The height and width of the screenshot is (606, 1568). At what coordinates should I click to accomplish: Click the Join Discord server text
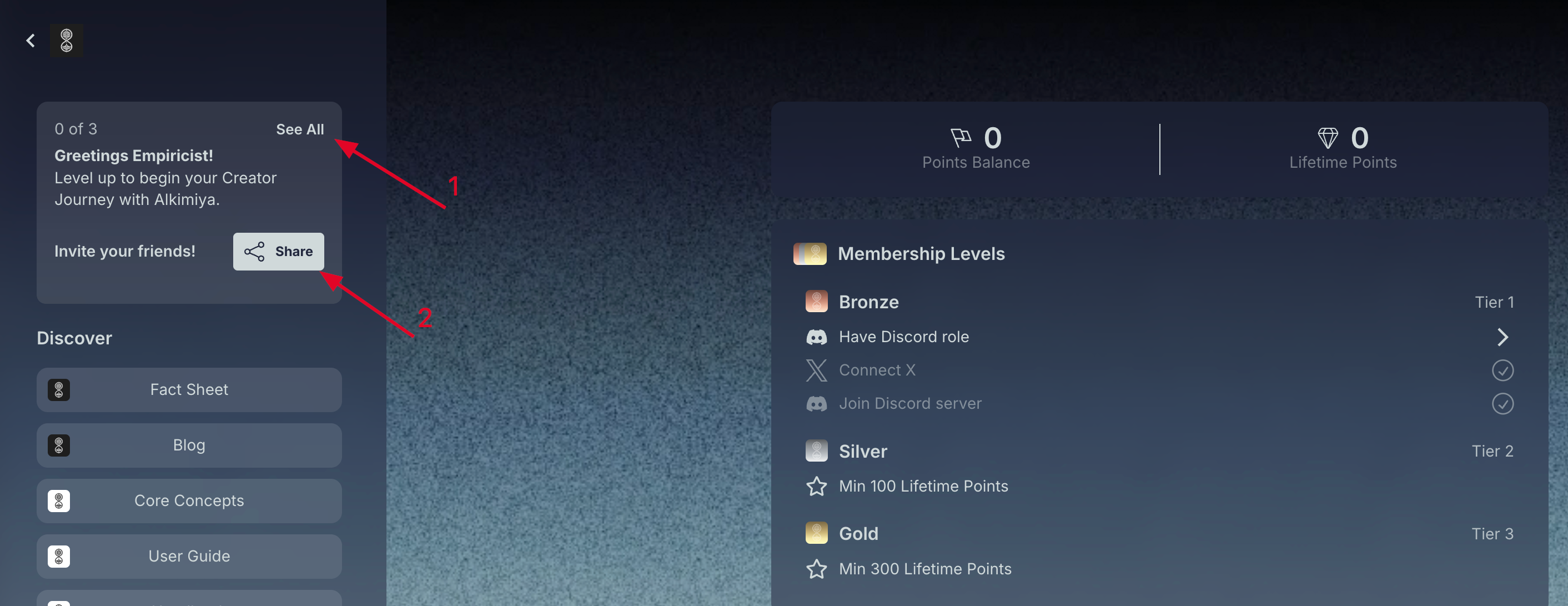pos(910,404)
